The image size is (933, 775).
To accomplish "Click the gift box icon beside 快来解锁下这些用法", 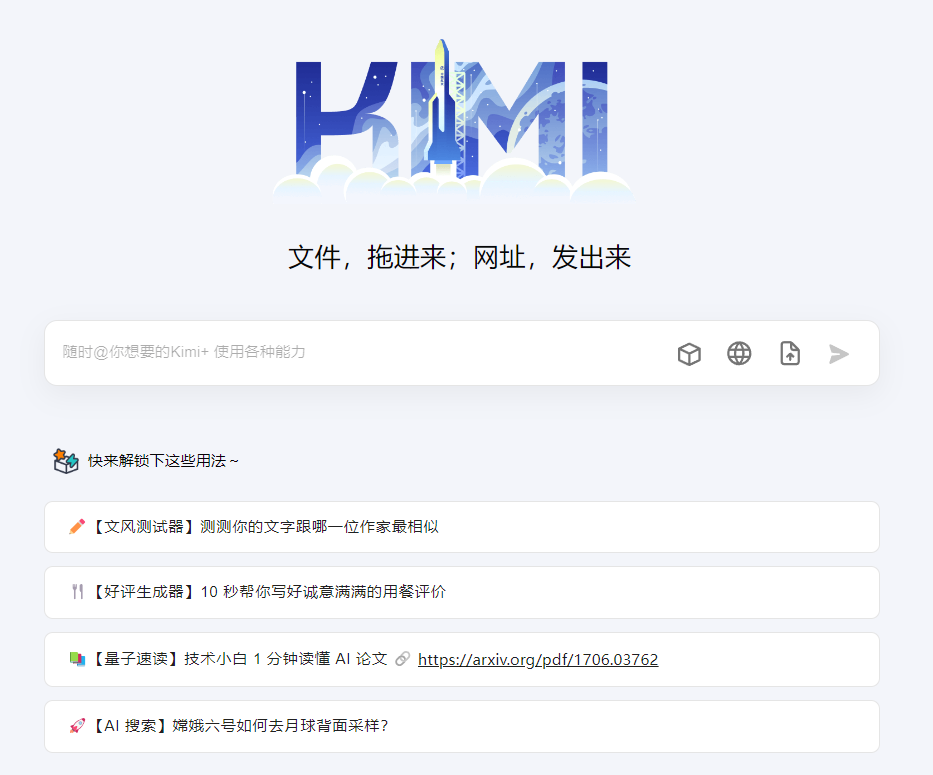I will click(65, 461).
